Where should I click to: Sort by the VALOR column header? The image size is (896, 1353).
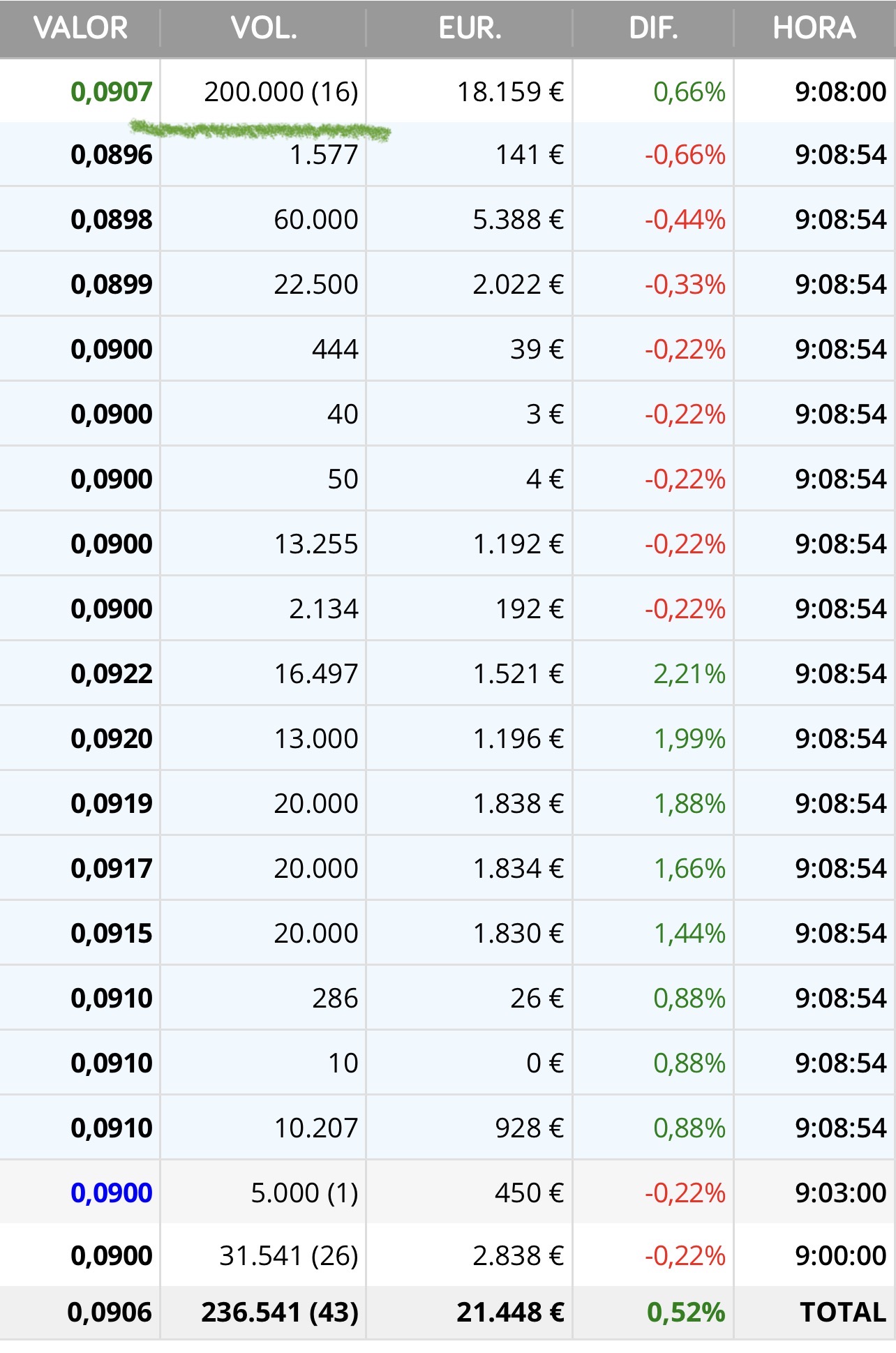80,28
